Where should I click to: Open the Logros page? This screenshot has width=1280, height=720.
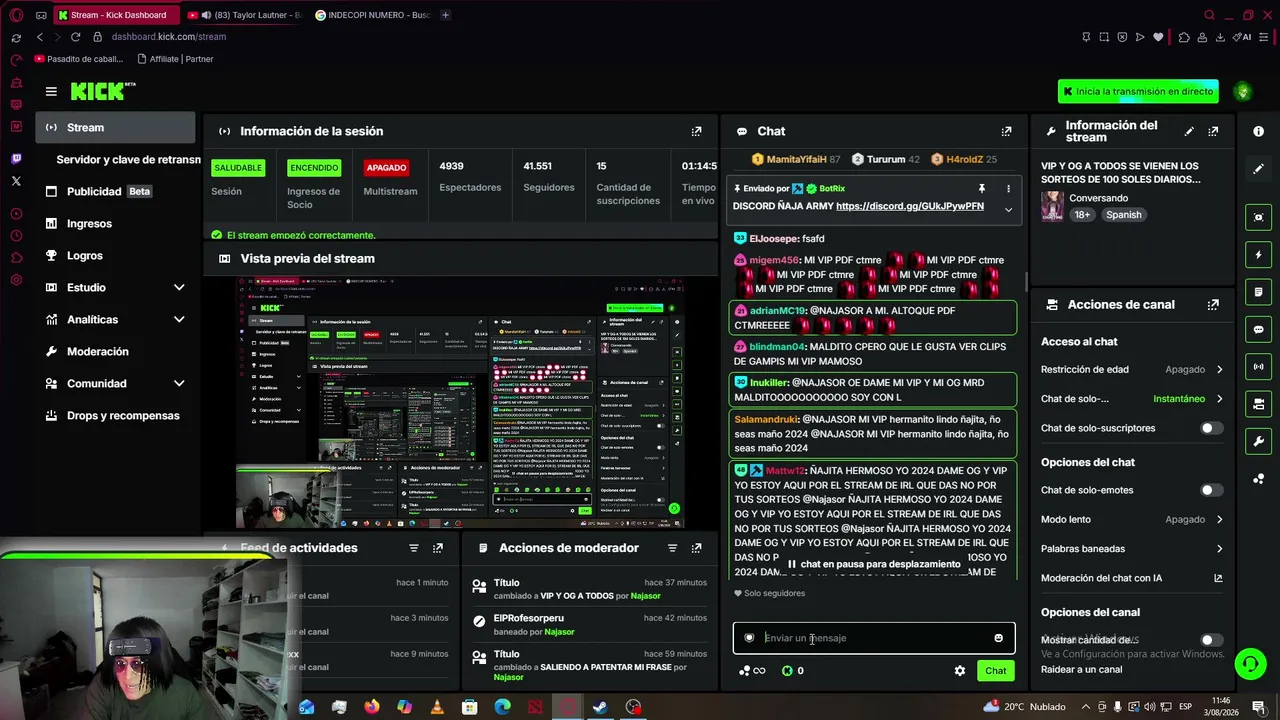coord(115,255)
